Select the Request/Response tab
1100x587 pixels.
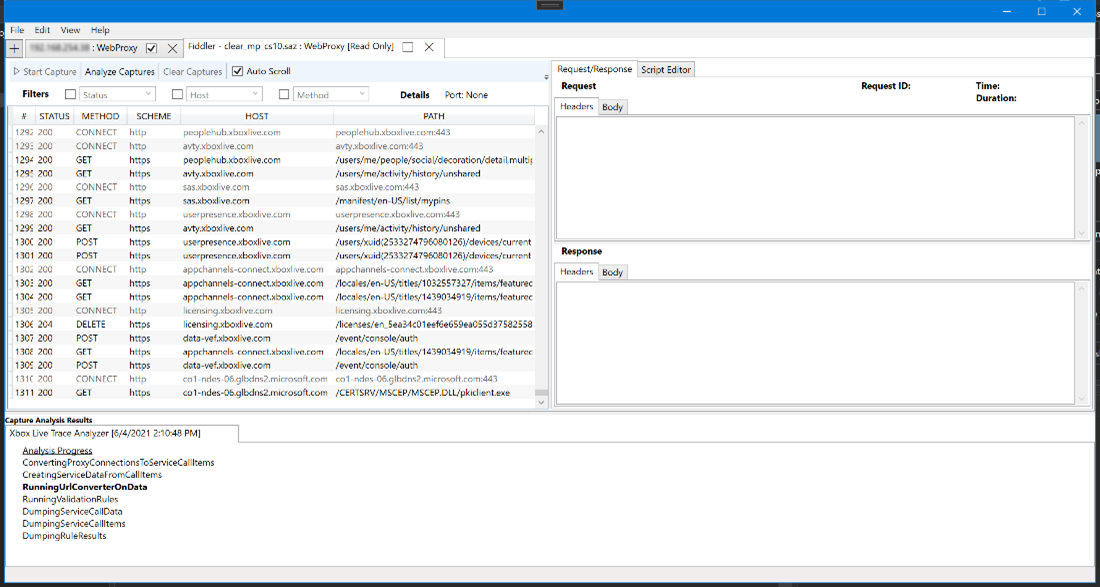[594, 69]
